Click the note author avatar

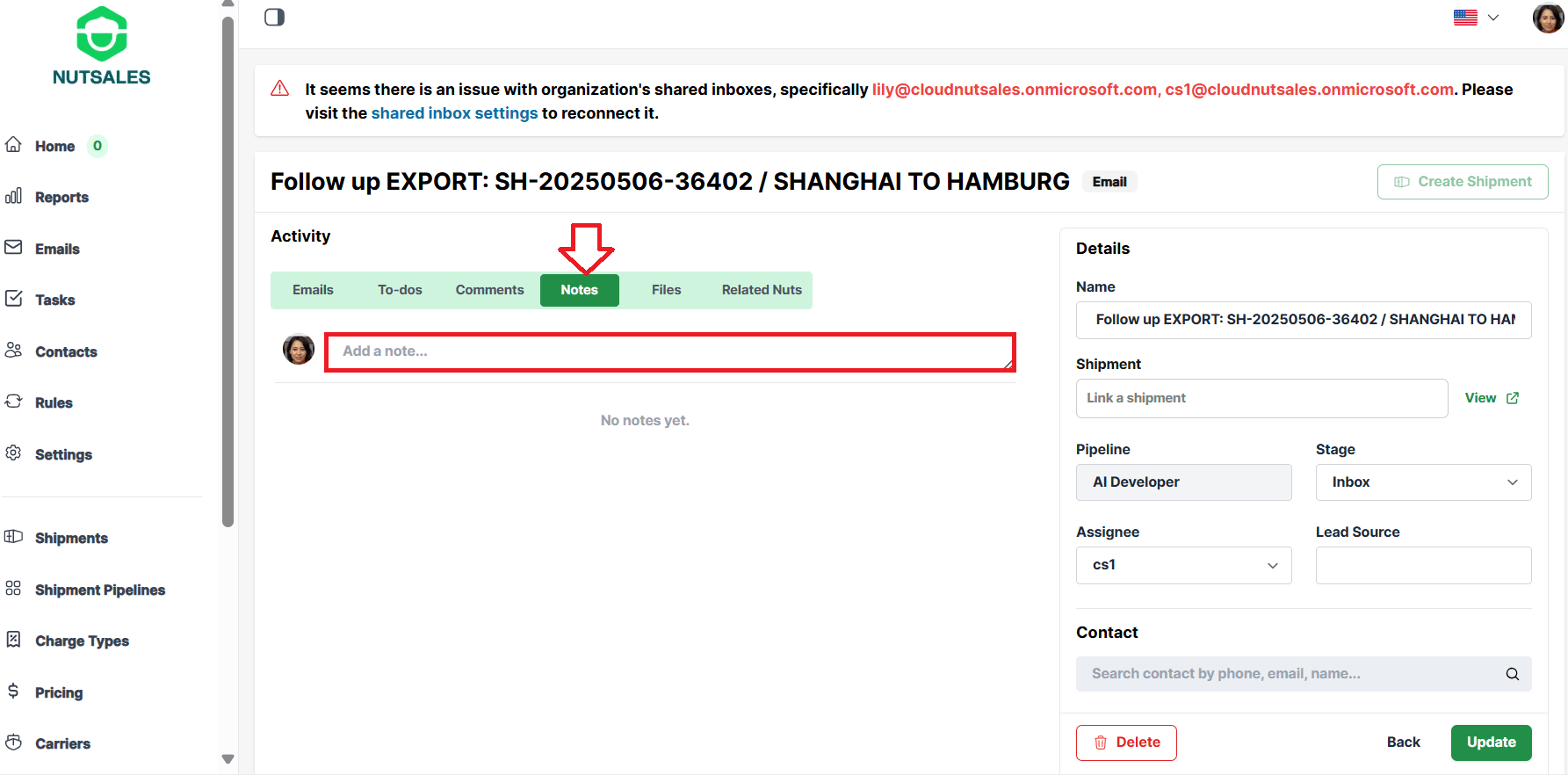299,350
